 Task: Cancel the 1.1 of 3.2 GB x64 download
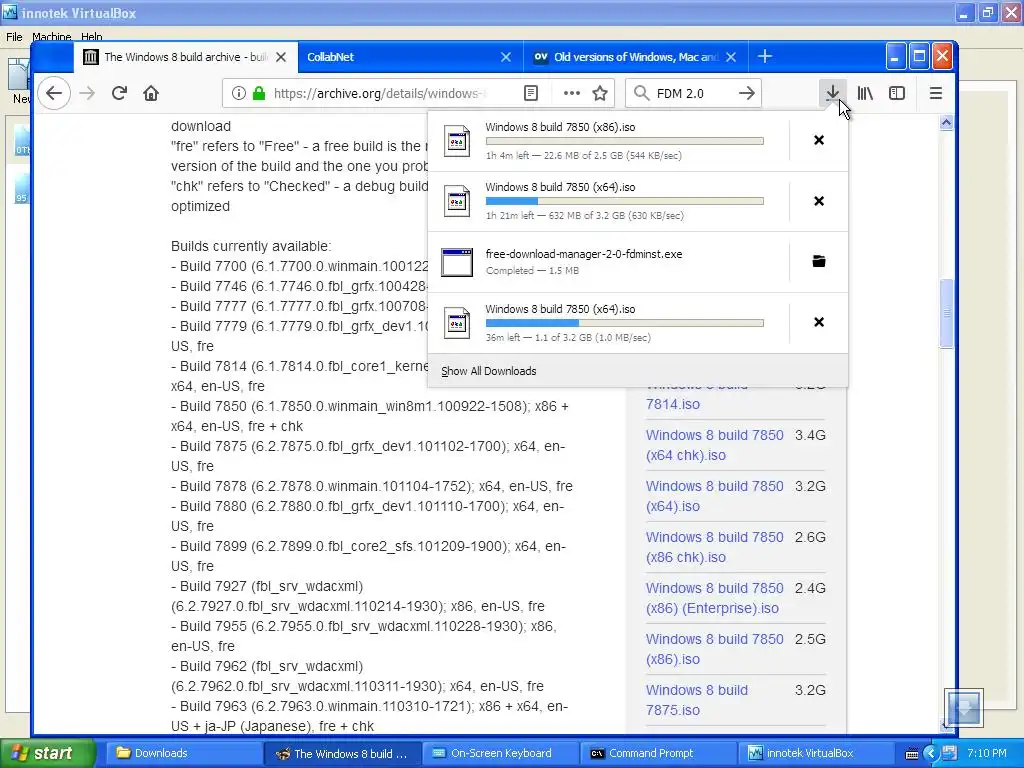click(819, 322)
